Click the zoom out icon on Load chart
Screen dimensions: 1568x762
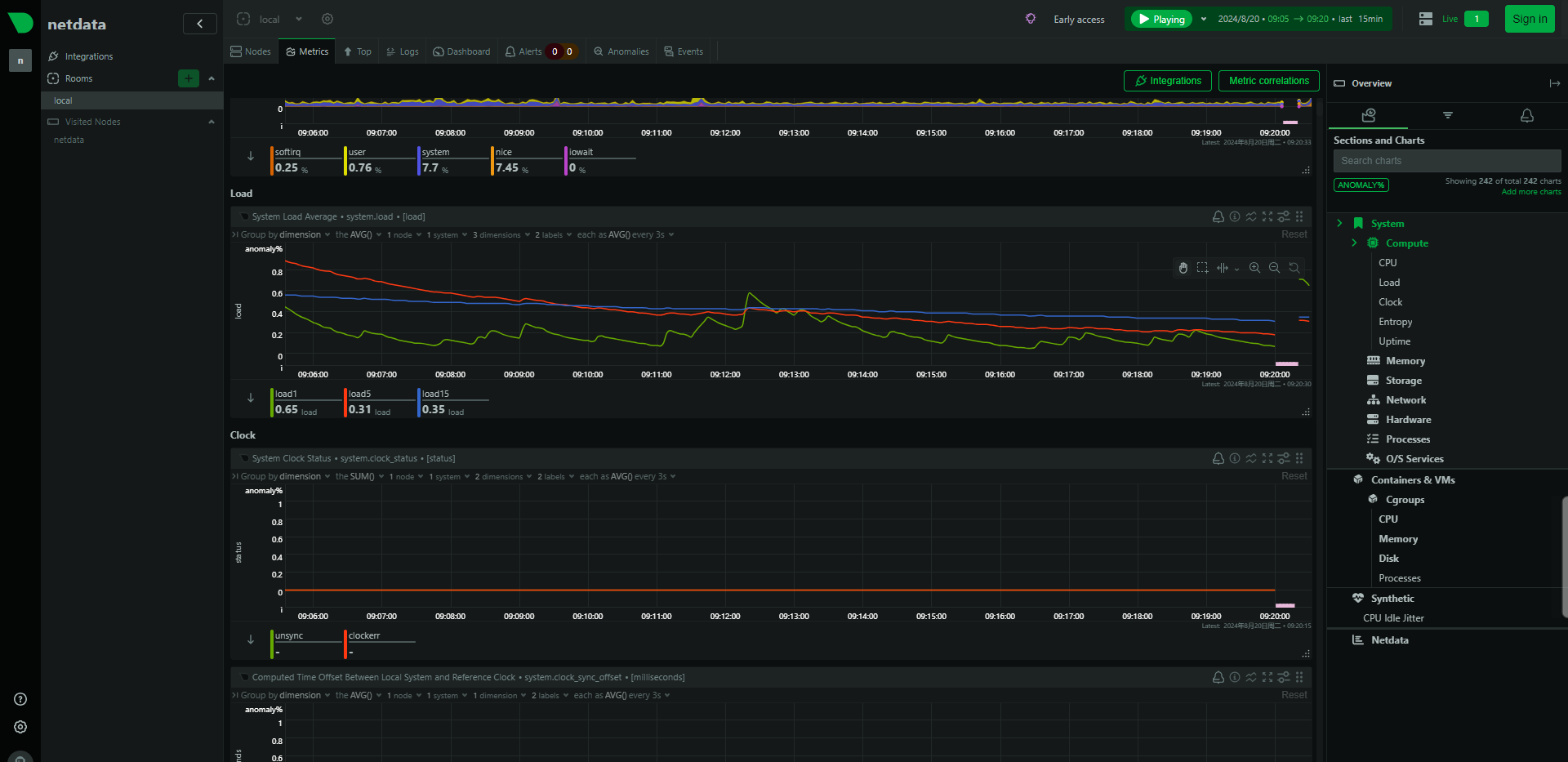[x=1274, y=268]
